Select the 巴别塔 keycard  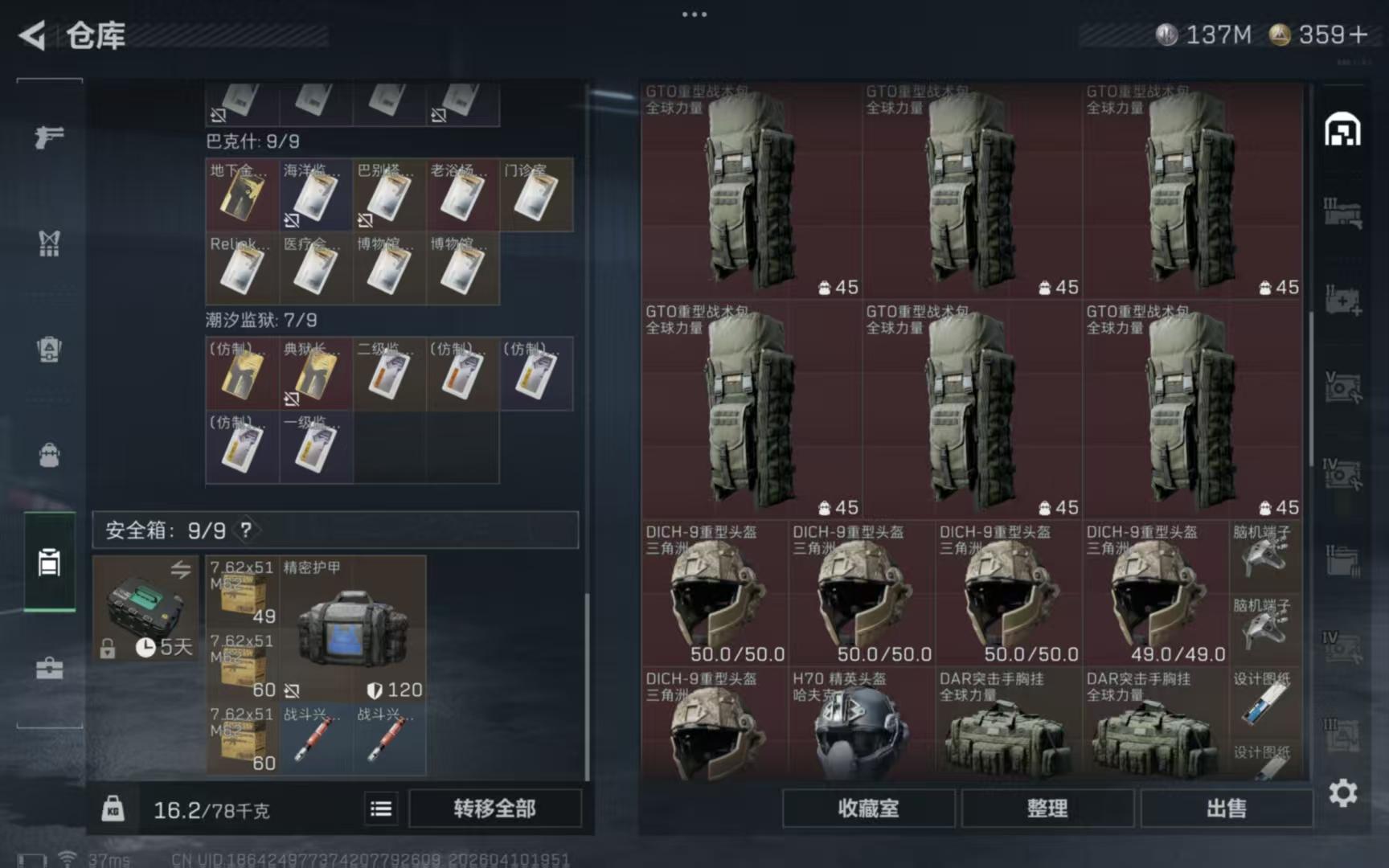[389, 194]
